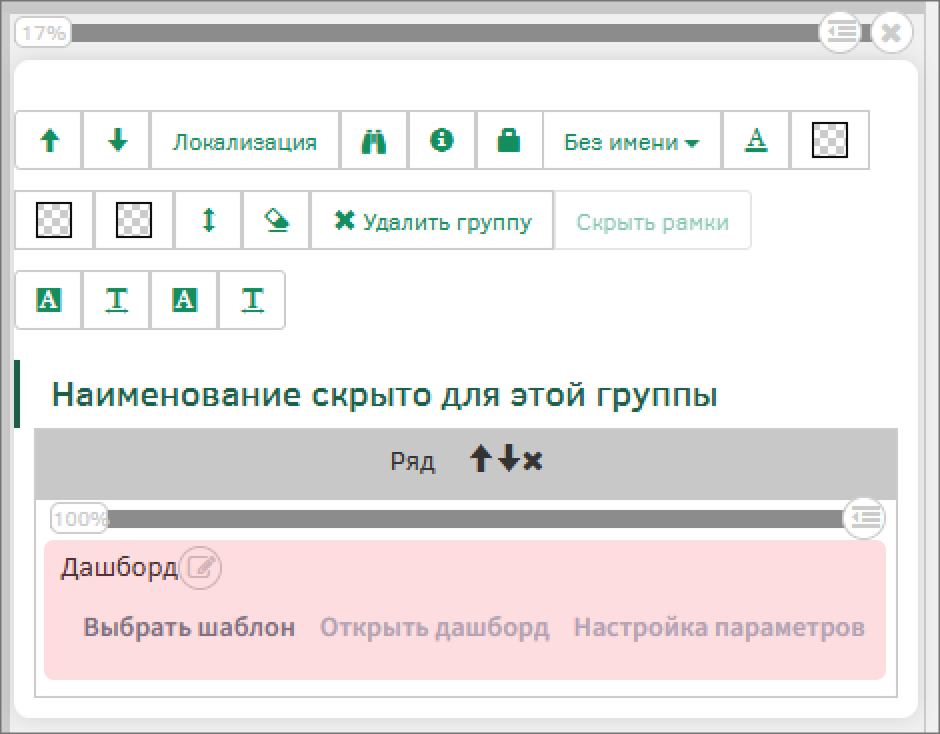The image size is (940, 734).
Task: Click the Настройка параметров link
Action: pos(718,627)
